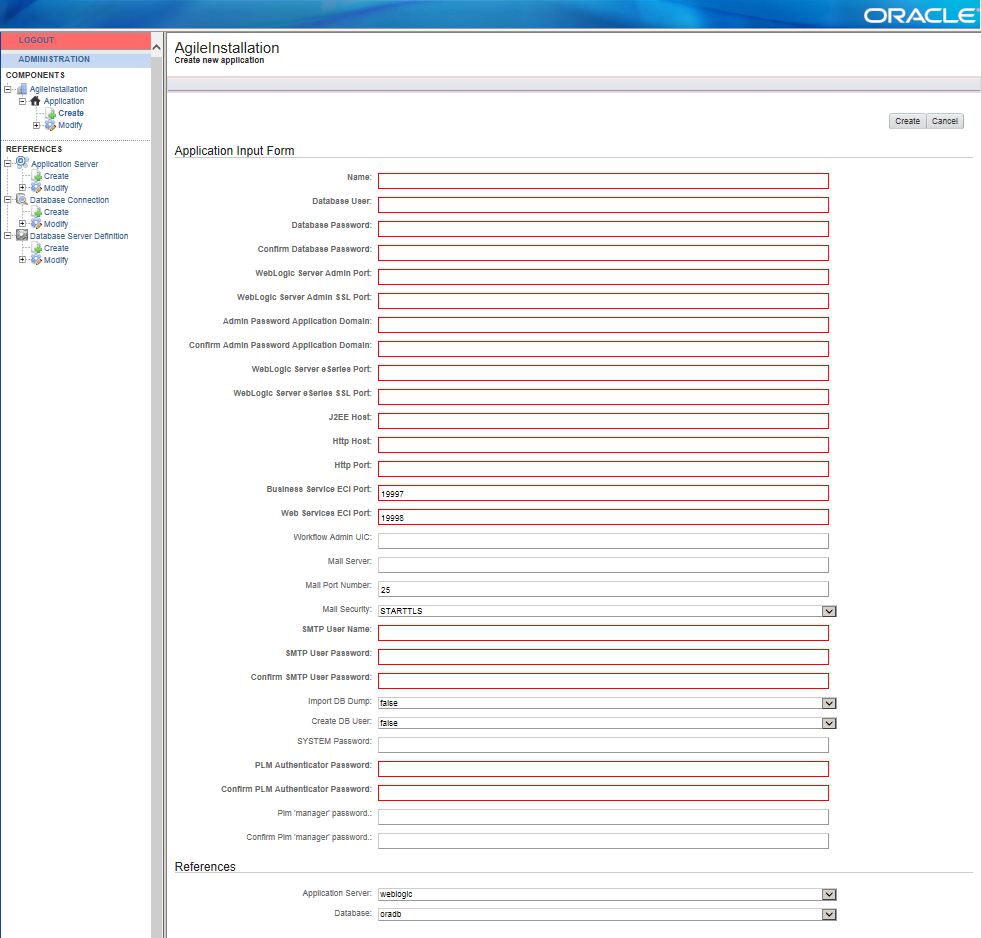982x938 pixels.
Task: Focus the J2EE Host input field
Action: (x=603, y=421)
